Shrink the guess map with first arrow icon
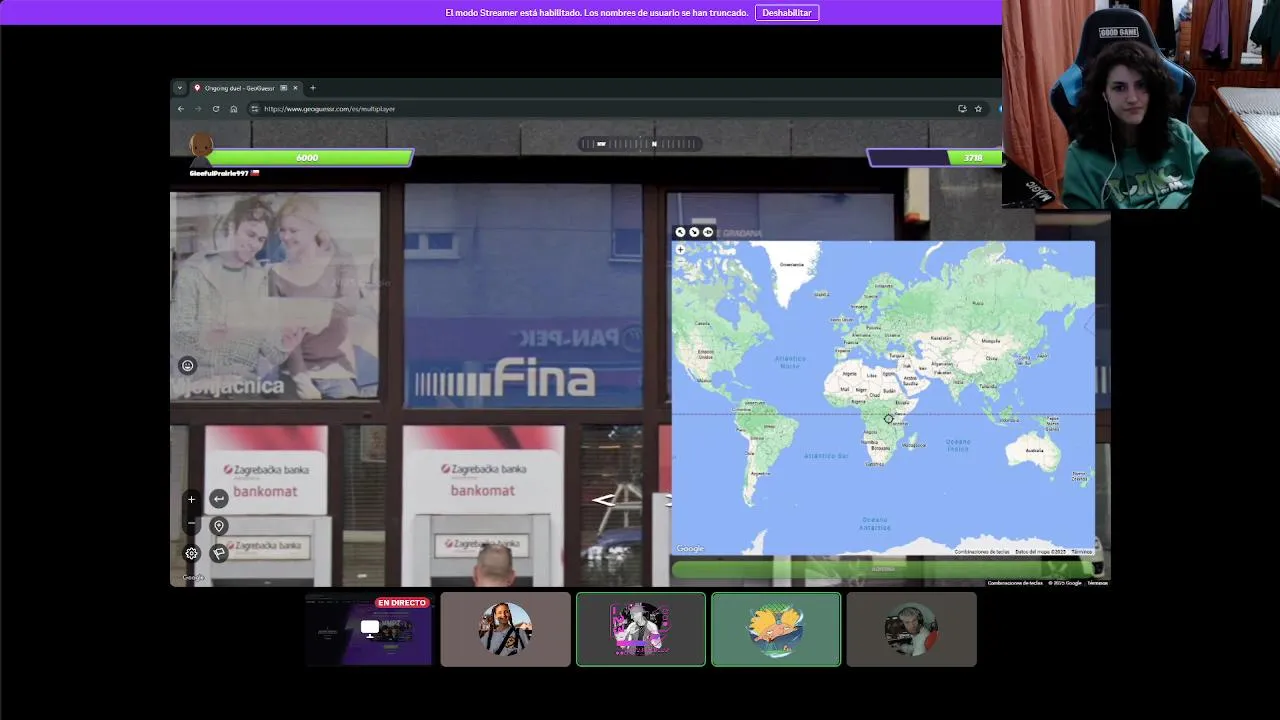Viewport: 1280px width, 720px height. pos(680,232)
